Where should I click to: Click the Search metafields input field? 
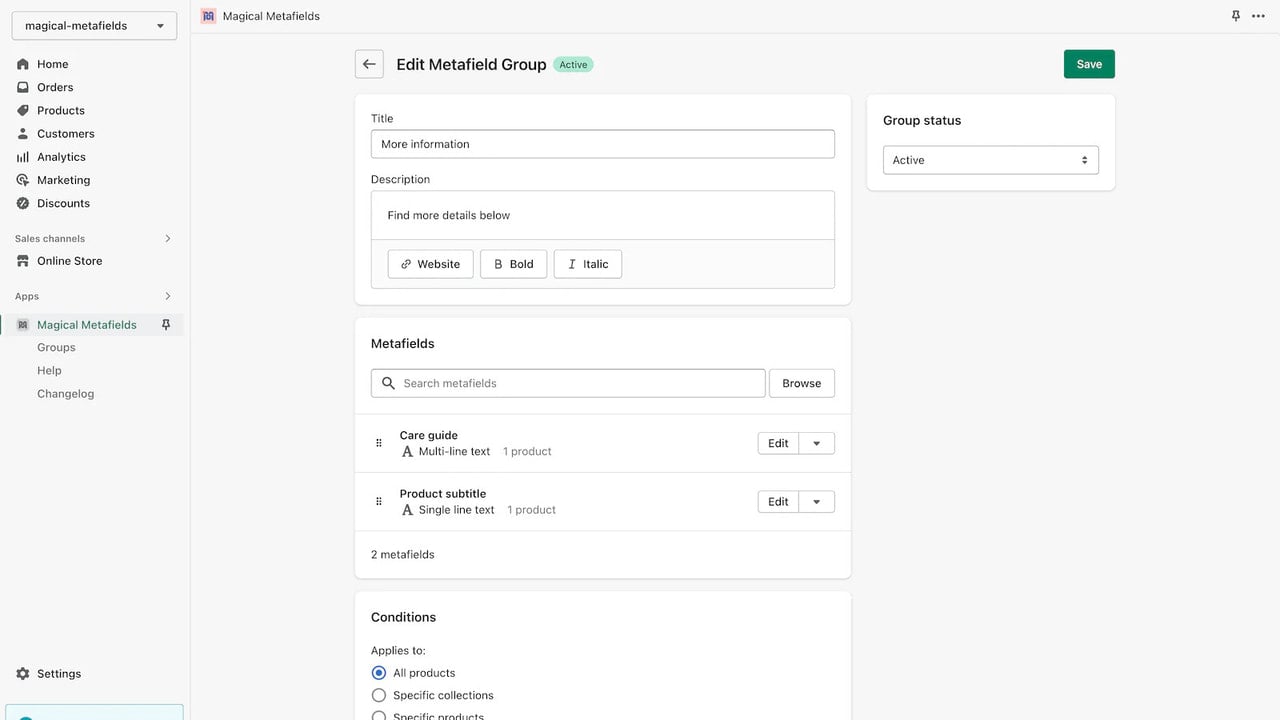pyautogui.click(x=568, y=383)
